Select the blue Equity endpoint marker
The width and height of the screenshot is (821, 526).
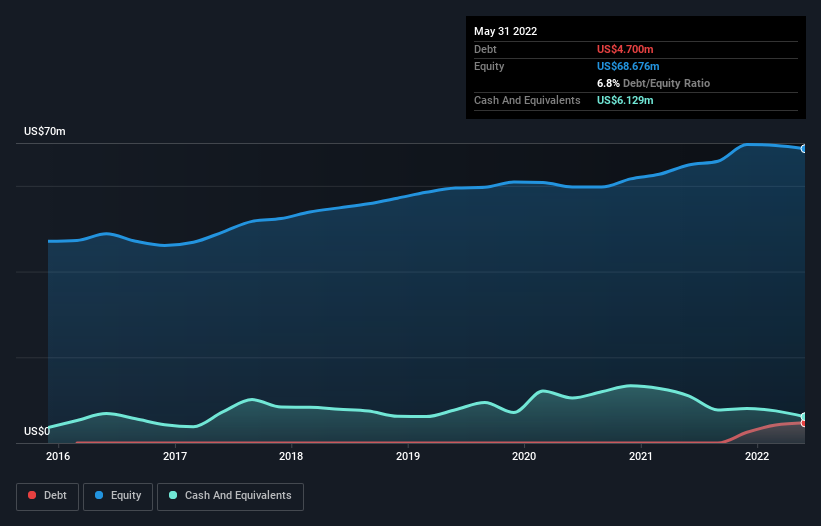click(804, 149)
